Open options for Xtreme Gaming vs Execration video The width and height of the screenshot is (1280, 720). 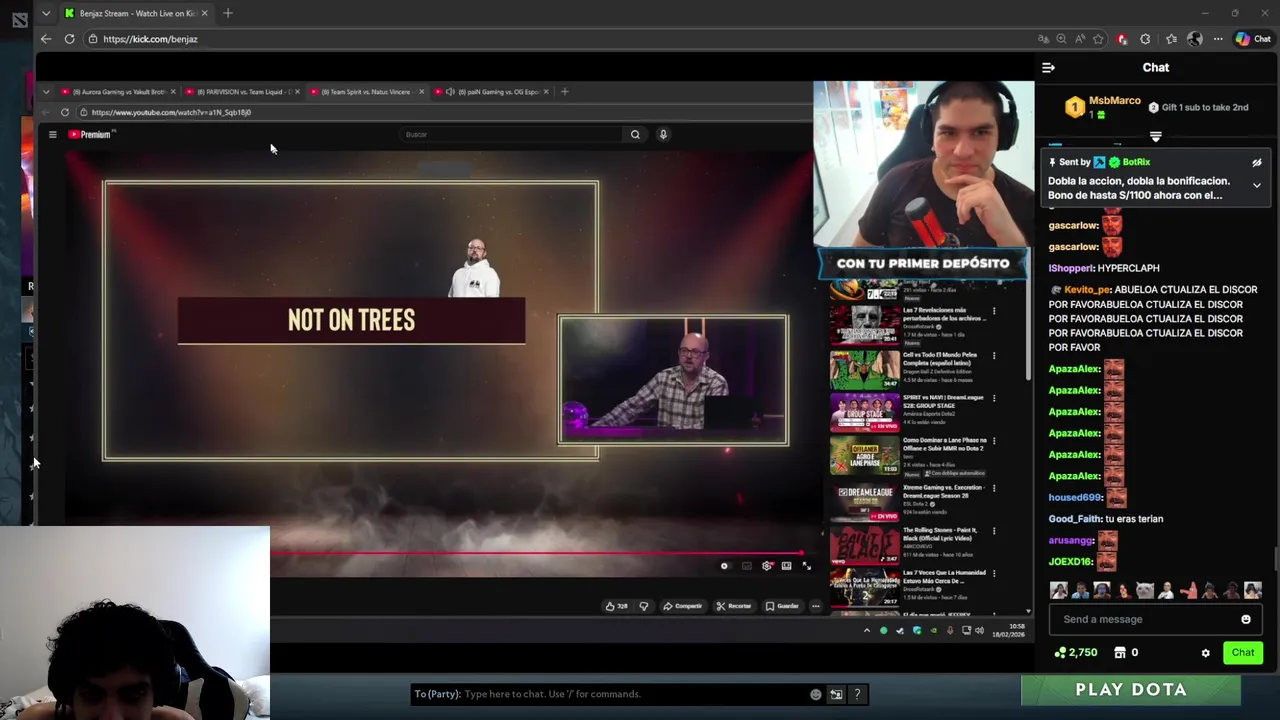[x=994, y=488]
